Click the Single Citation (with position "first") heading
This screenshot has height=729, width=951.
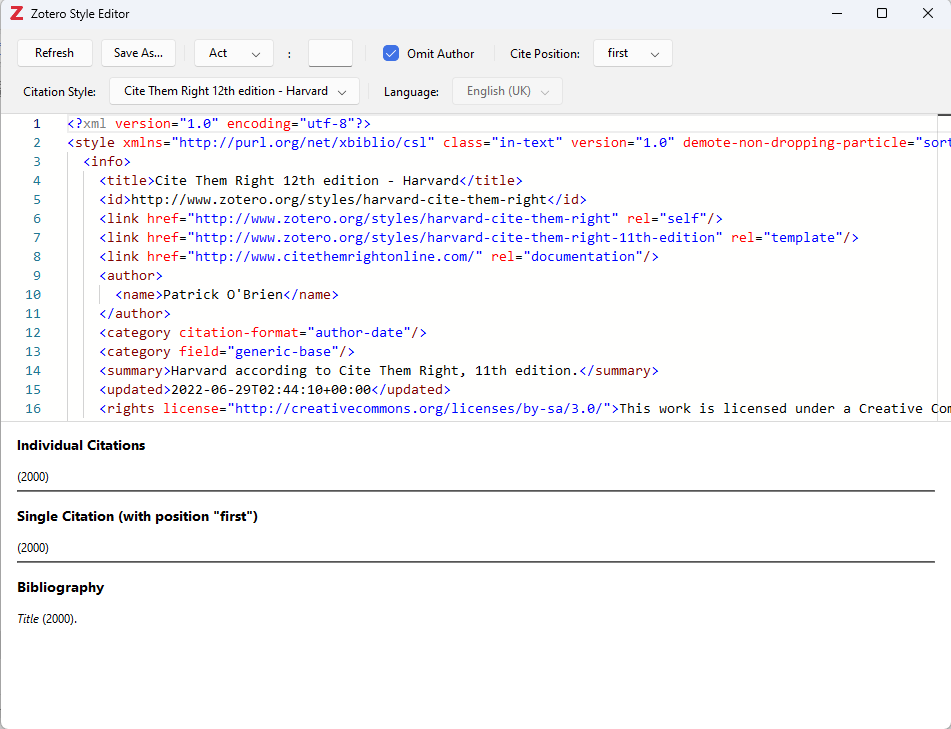tap(137, 516)
